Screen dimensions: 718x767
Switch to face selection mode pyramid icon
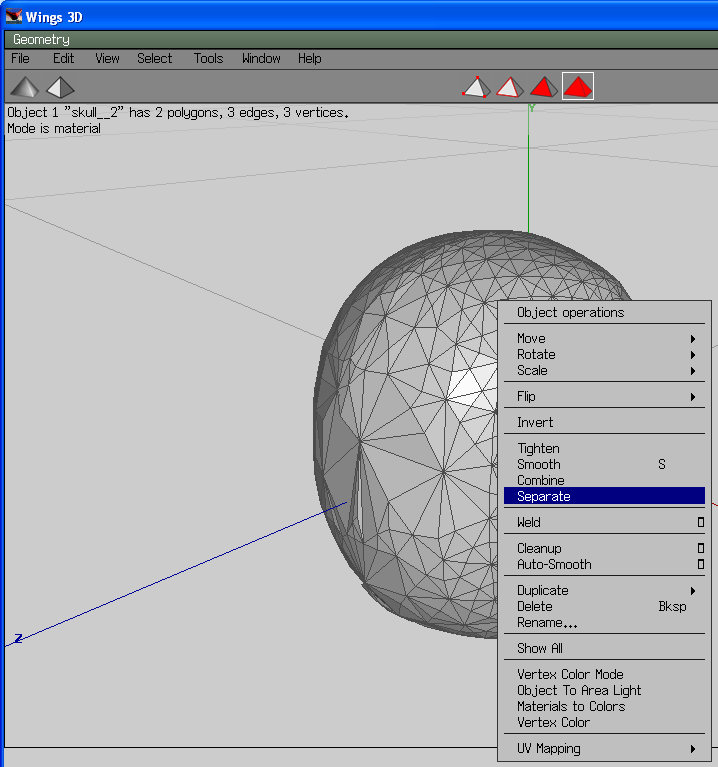(x=544, y=87)
